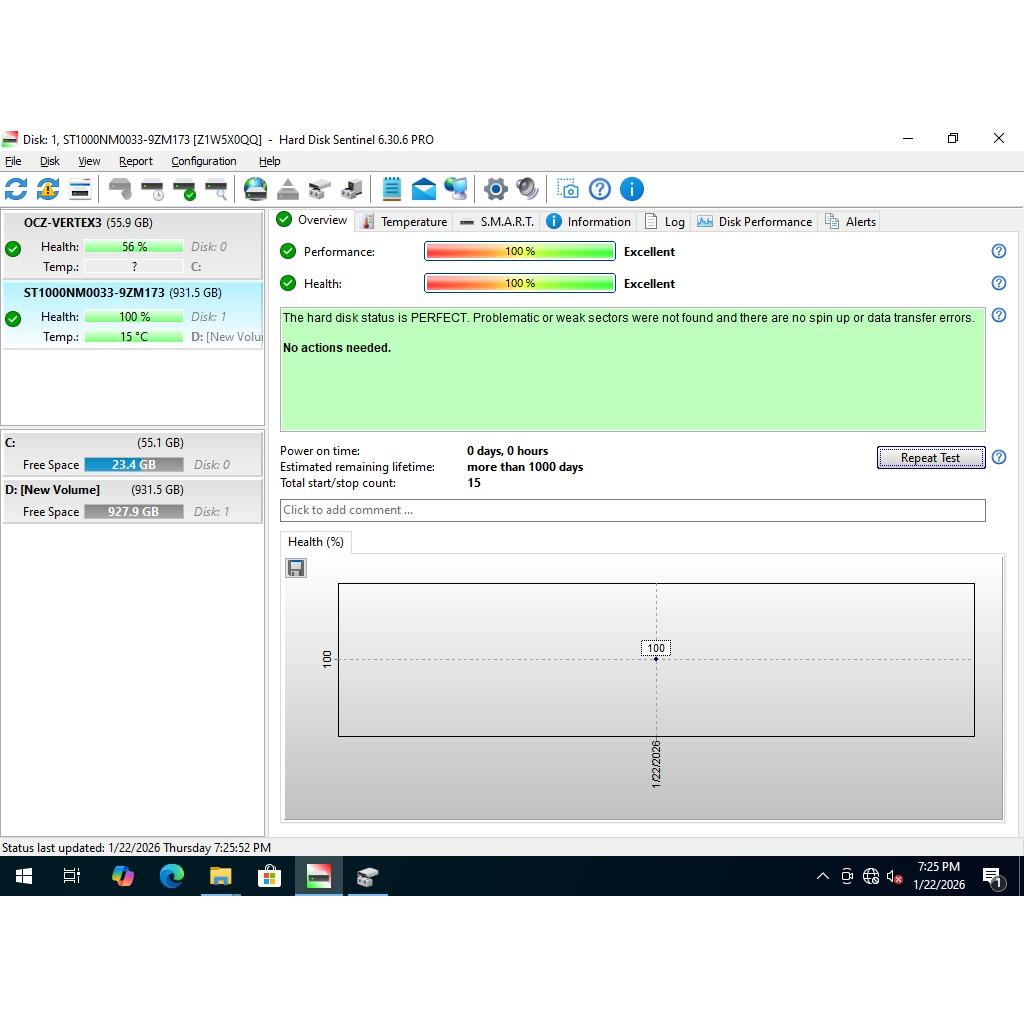Click the blue info about icon
The image size is (1024, 1024).
(x=631, y=189)
